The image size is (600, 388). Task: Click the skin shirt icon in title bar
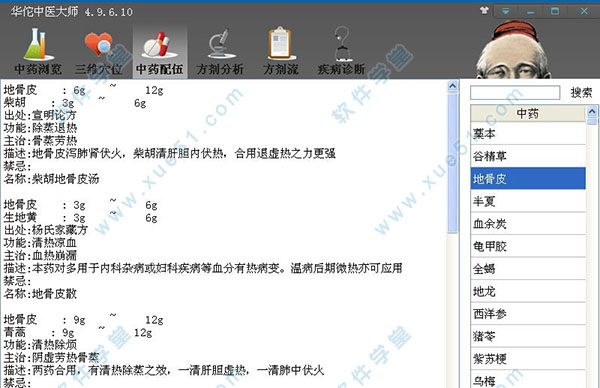[x=484, y=11]
